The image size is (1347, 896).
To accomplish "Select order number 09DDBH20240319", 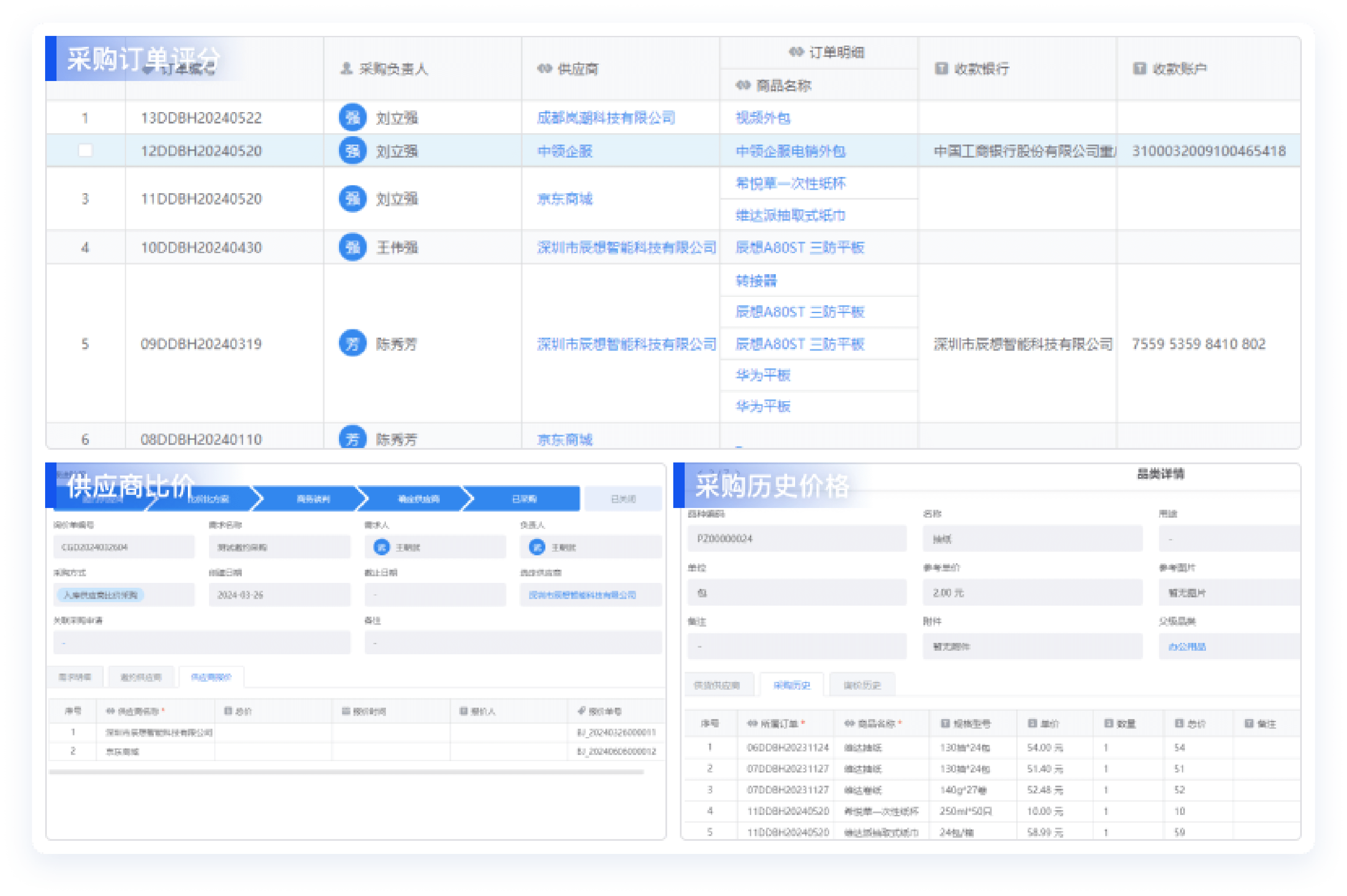I will point(201,343).
